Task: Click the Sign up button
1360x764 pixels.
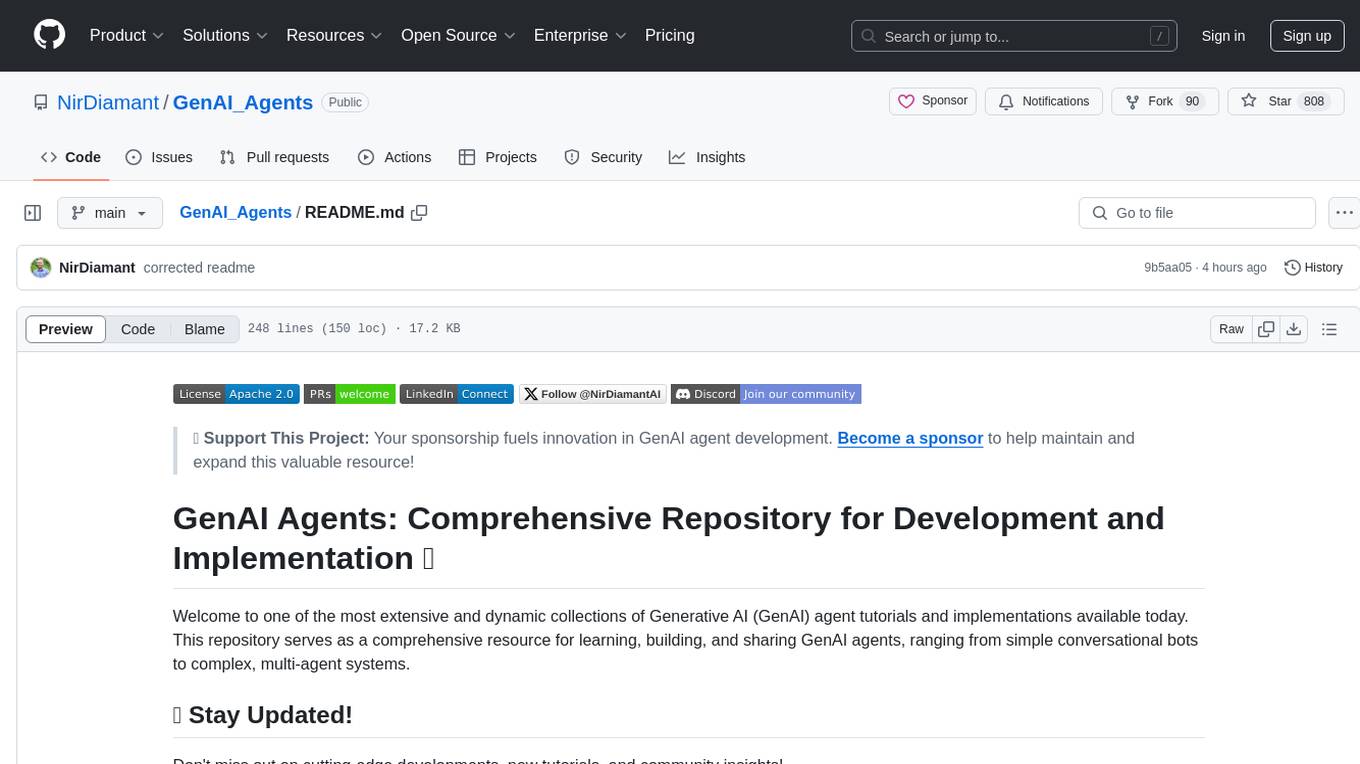Action: (1307, 36)
